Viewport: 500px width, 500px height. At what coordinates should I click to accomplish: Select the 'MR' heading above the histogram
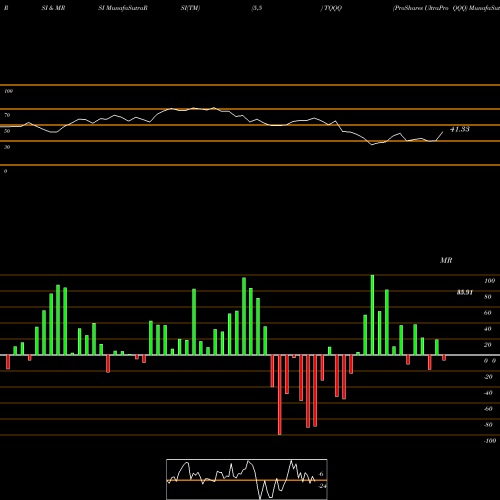click(446, 260)
